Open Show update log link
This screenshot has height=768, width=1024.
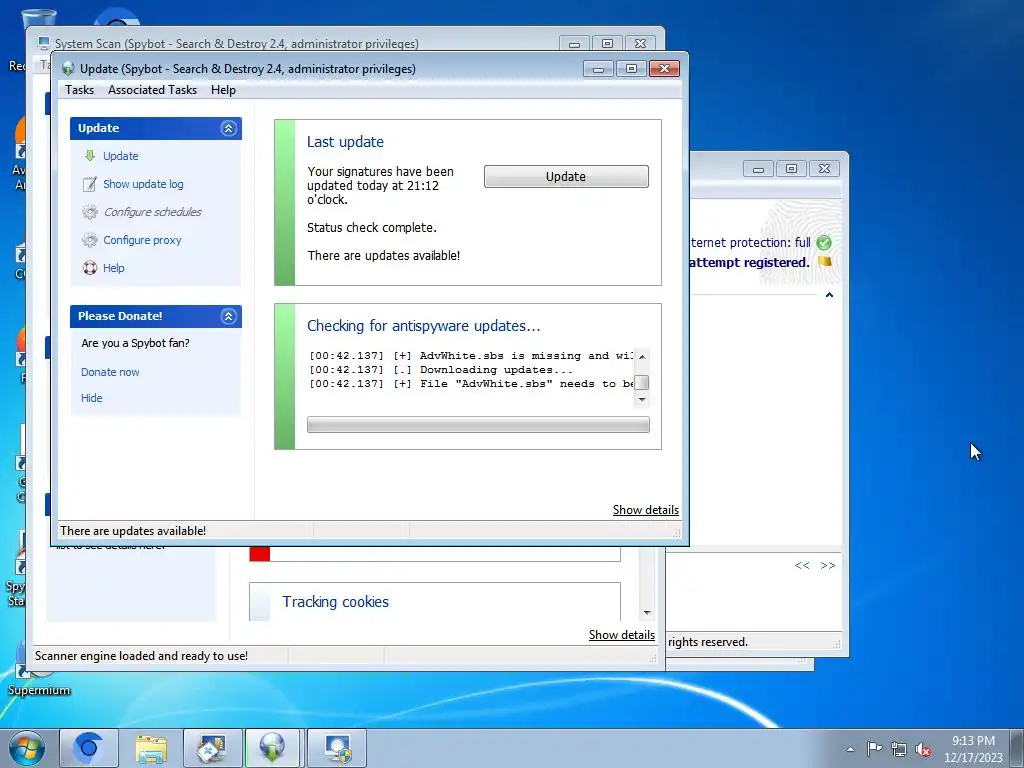coord(143,184)
